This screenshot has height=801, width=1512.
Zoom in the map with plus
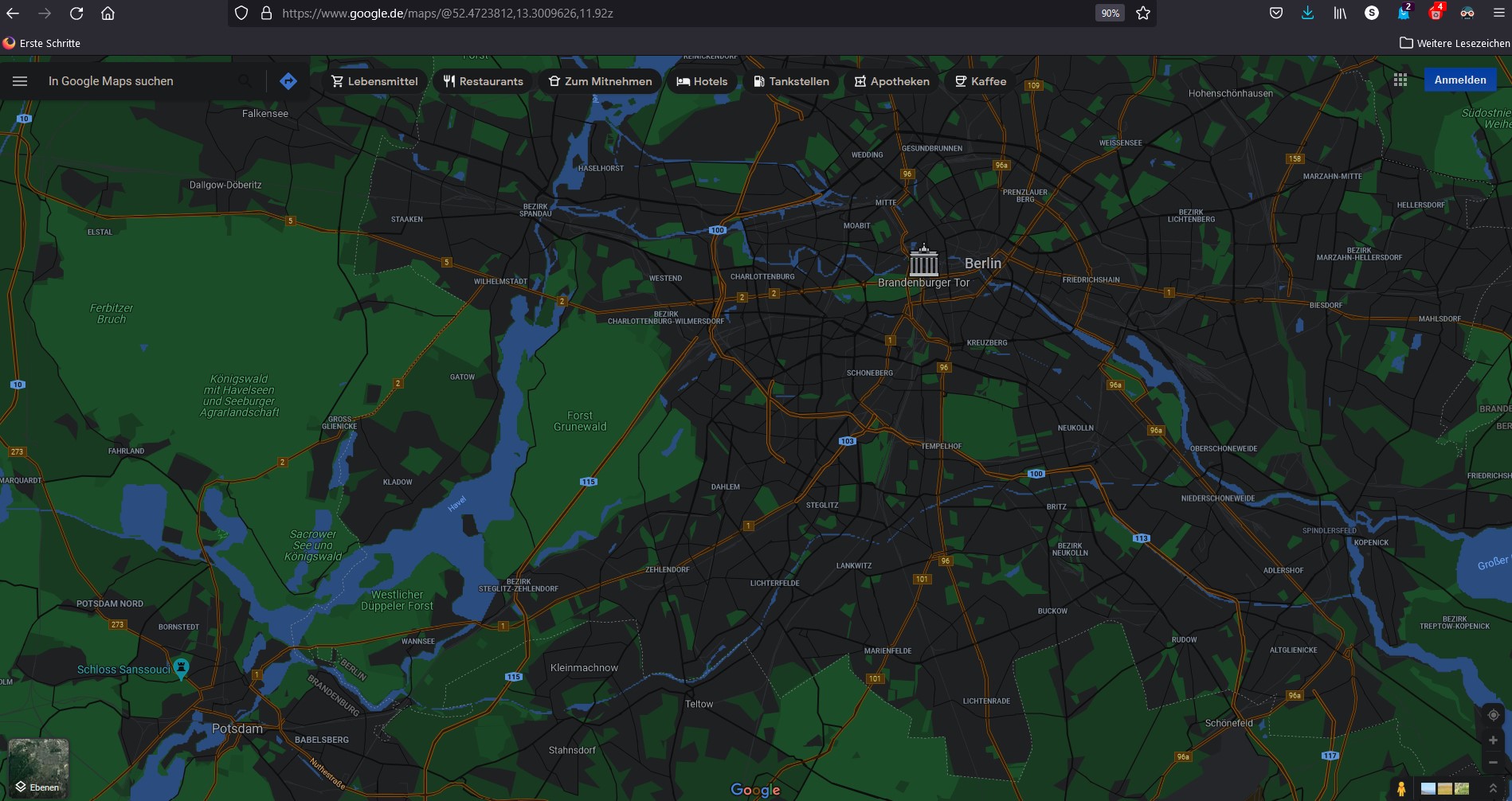point(1494,740)
